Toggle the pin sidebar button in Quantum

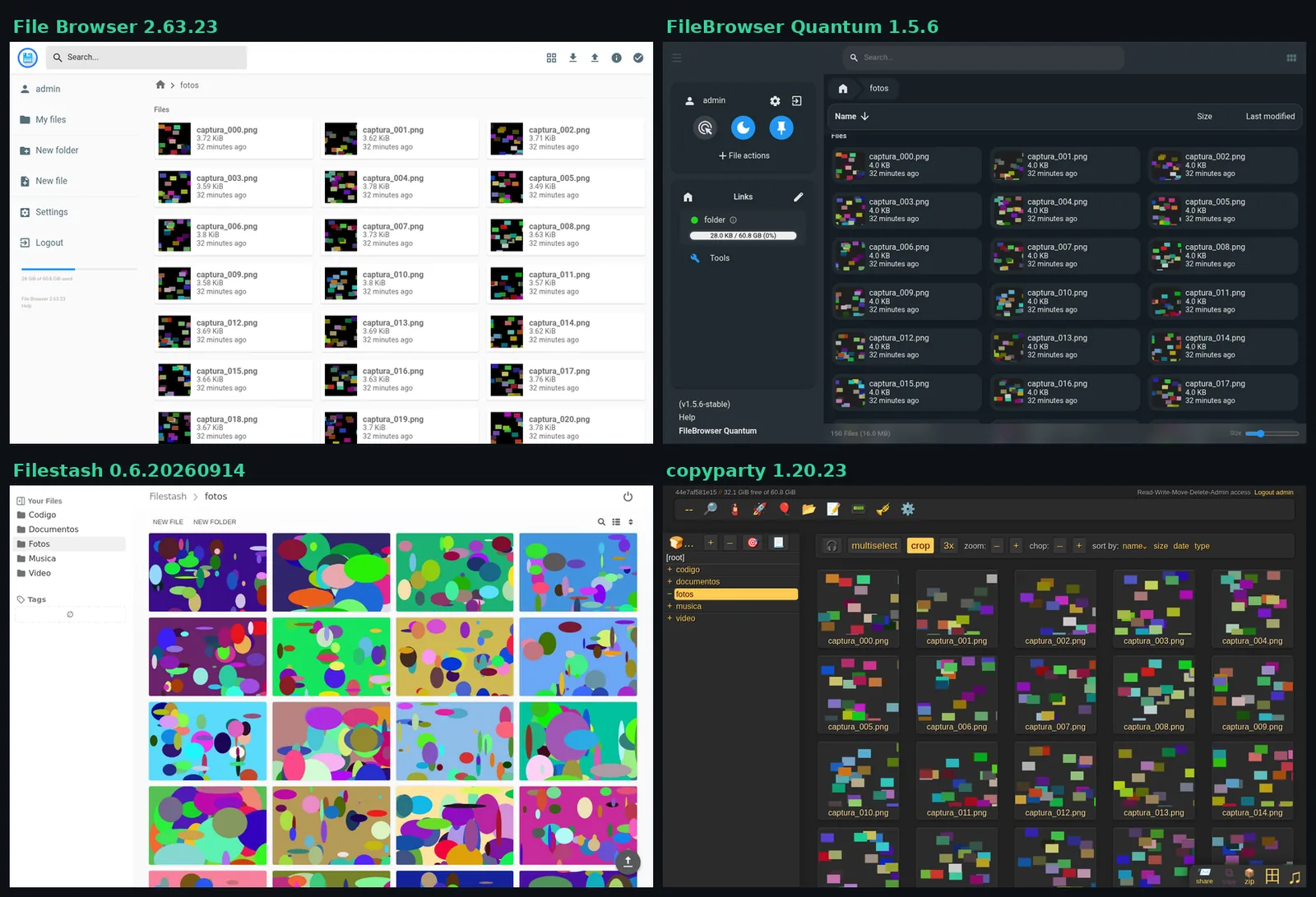coord(781,127)
